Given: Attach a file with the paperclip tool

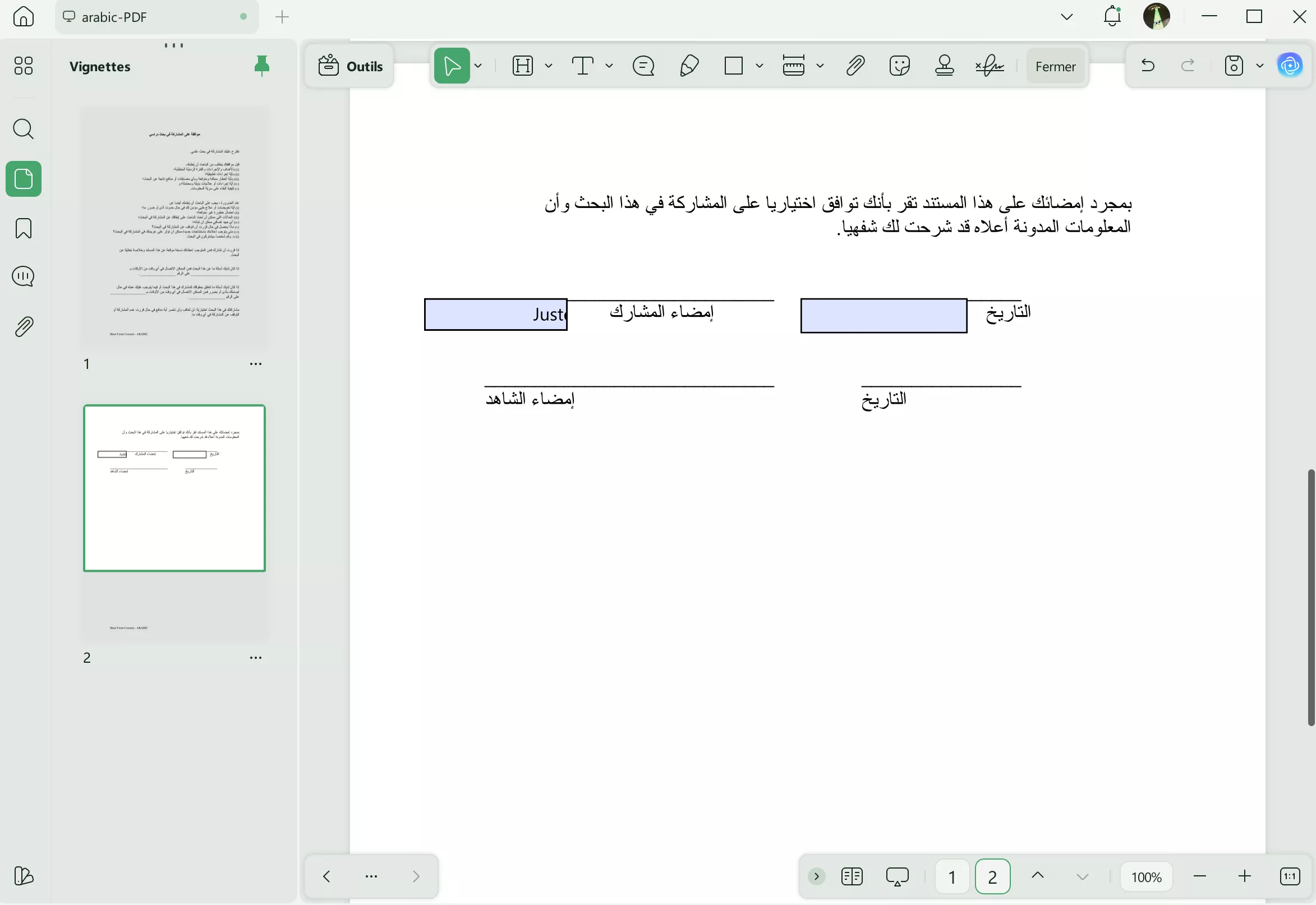Looking at the screenshot, I should click(x=855, y=65).
